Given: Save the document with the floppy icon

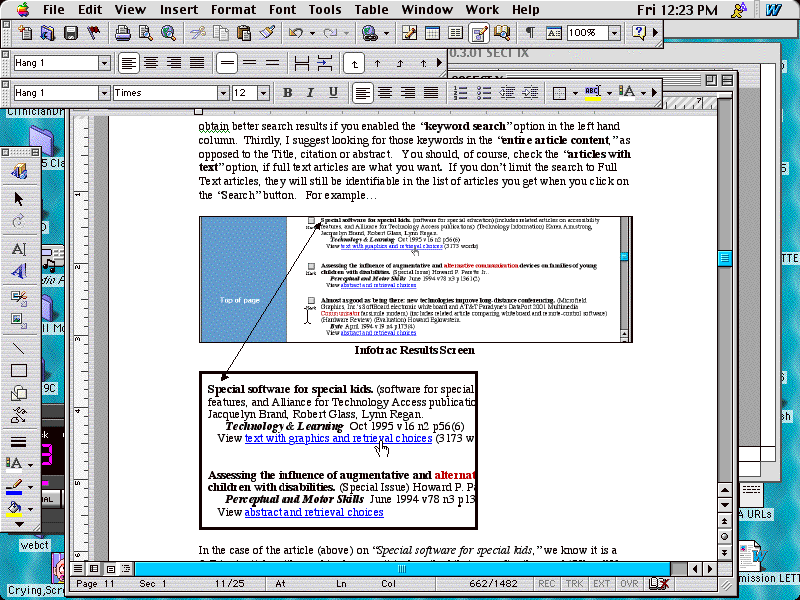Looking at the screenshot, I should pyautogui.click(x=70, y=33).
